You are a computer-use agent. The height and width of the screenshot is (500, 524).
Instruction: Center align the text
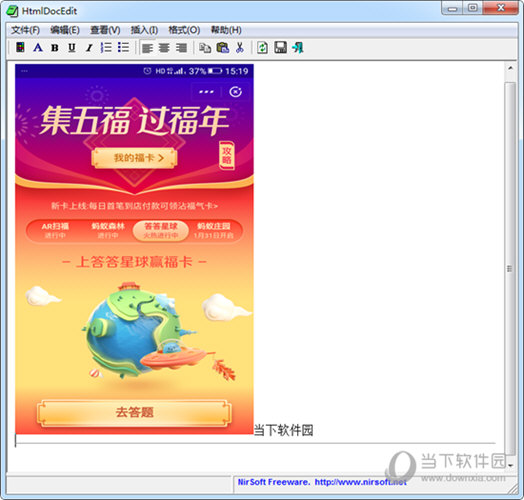pos(164,48)
